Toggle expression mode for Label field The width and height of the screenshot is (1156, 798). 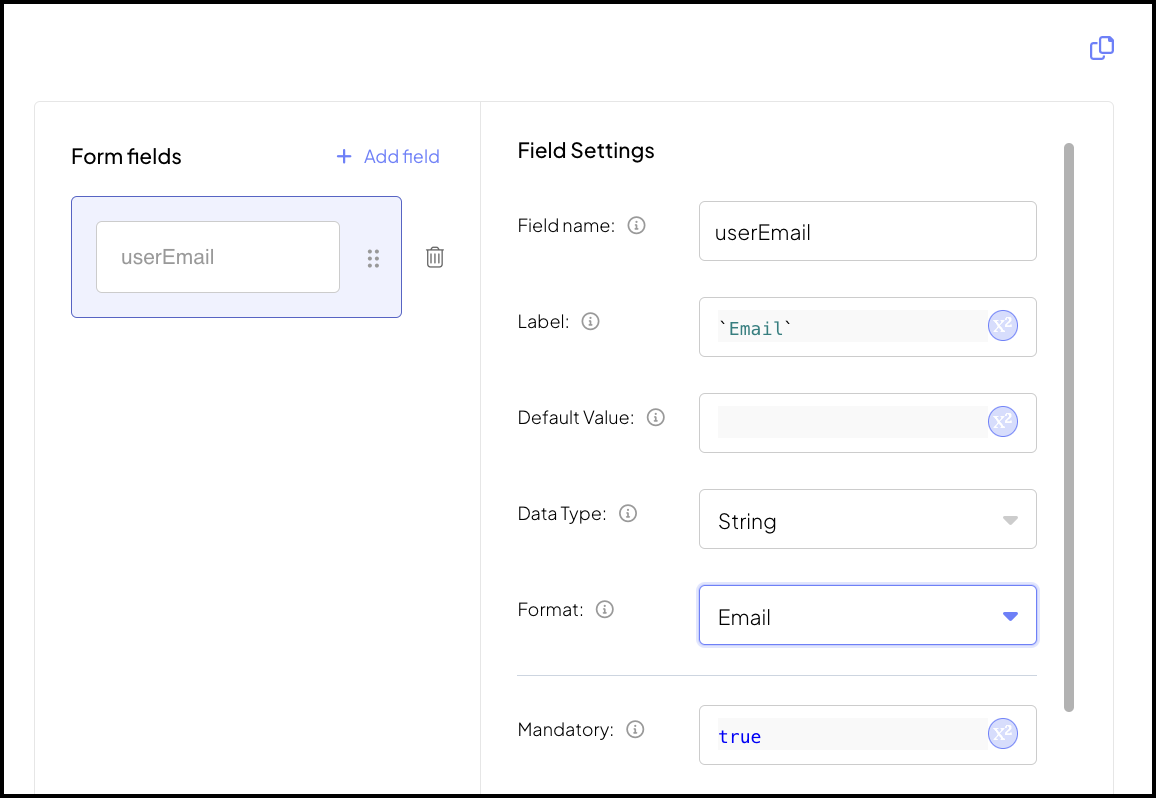tap(1003, 326)
